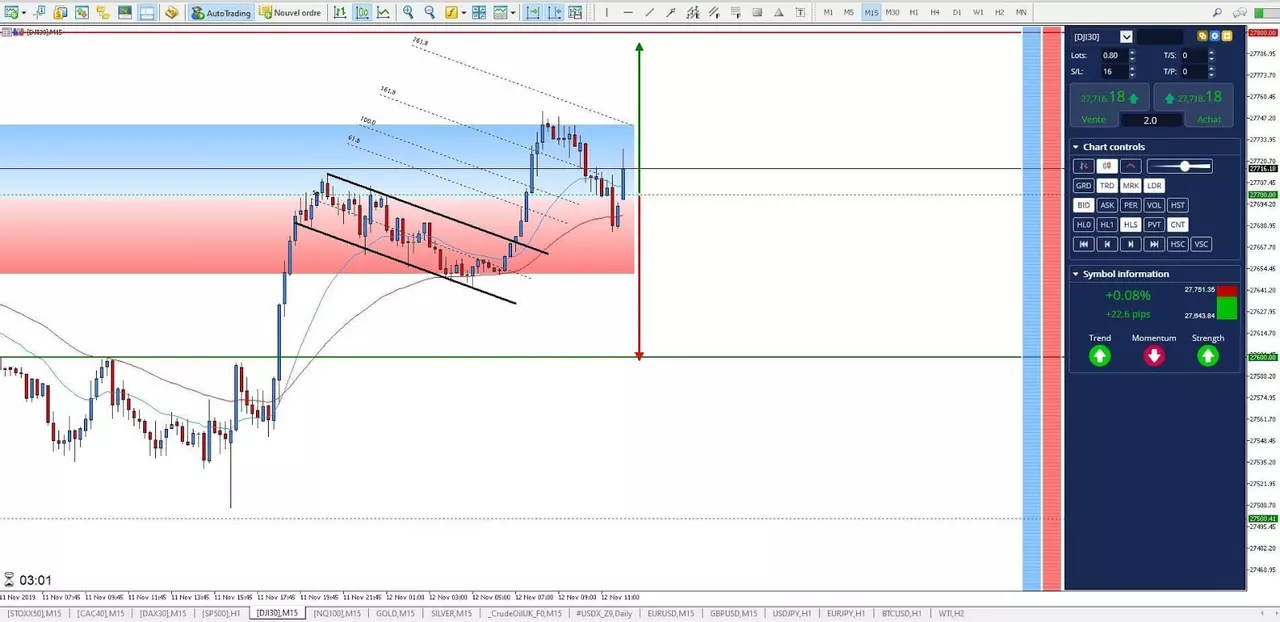The height and width of the screenshot is (622, 1280).
Task: Open the search magnifier icon
Action: [1217, 13]
